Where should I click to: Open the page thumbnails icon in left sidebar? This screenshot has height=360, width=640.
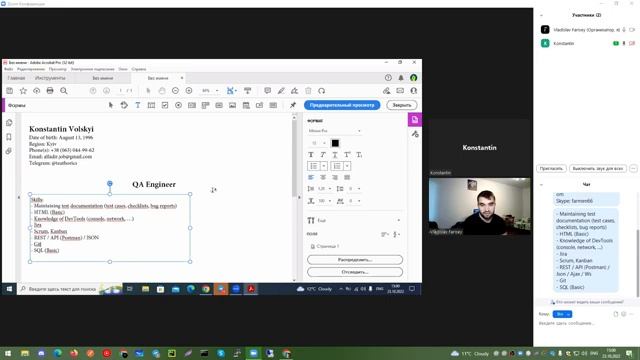(9, 123)
